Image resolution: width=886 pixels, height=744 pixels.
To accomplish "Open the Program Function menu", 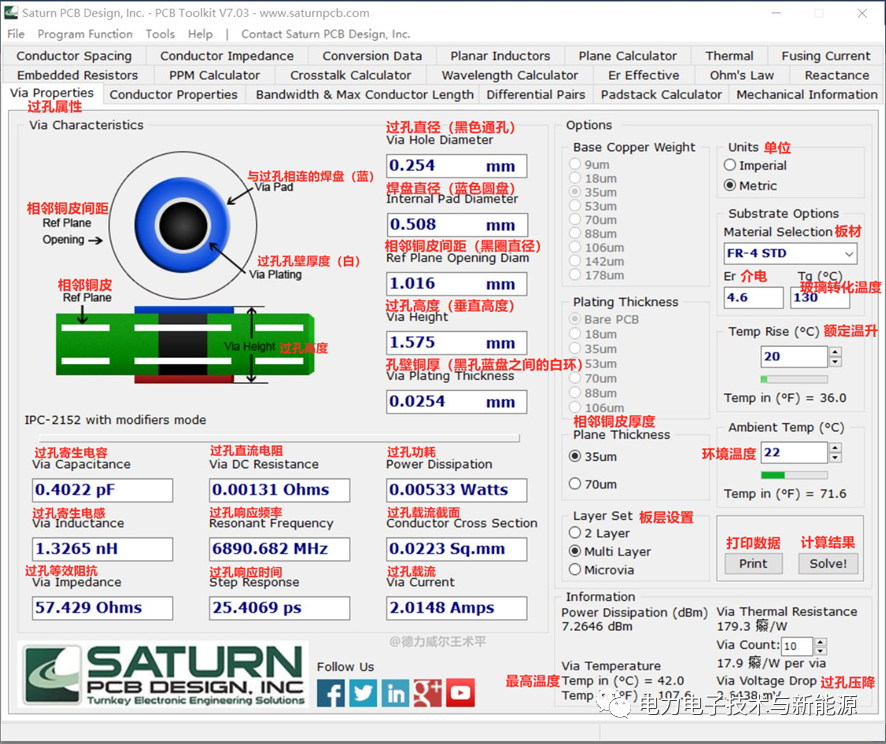I will click(x=85, y=34).
